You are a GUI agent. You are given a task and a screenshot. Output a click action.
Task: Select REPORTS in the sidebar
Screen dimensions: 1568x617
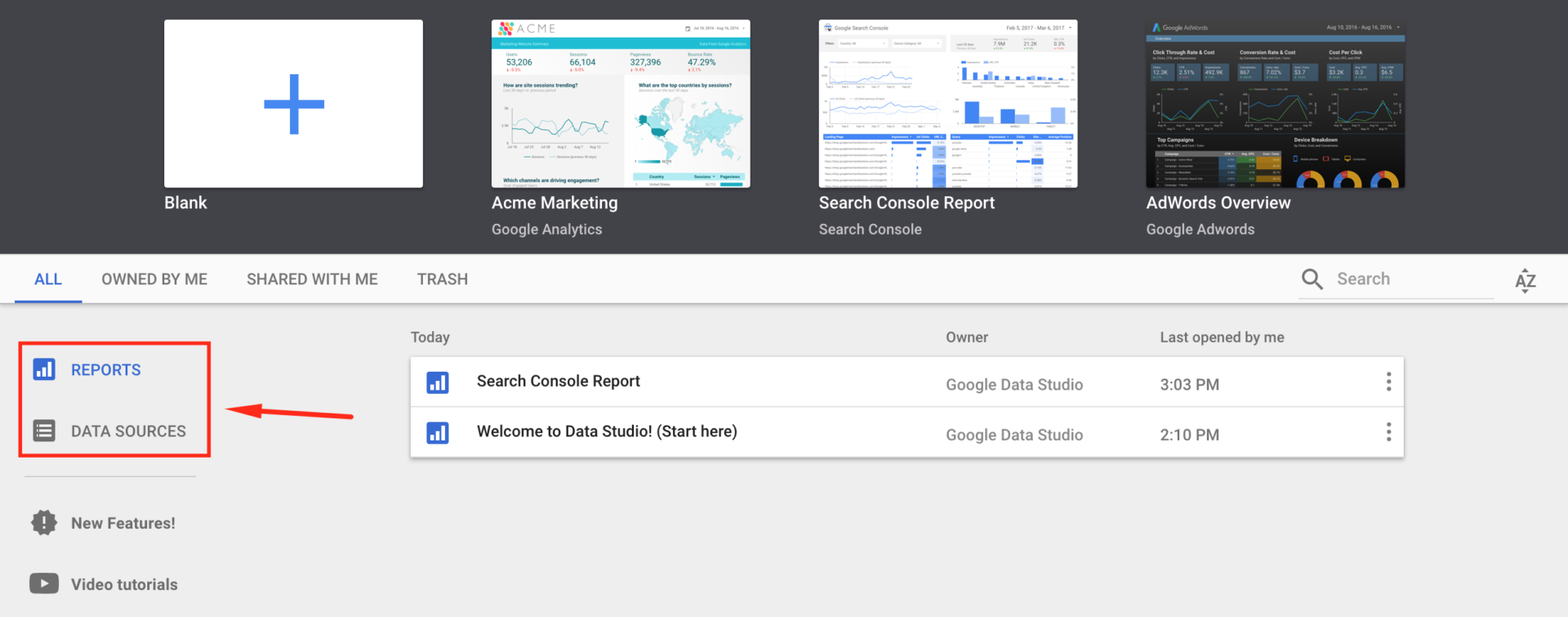(x=105, y=370)
